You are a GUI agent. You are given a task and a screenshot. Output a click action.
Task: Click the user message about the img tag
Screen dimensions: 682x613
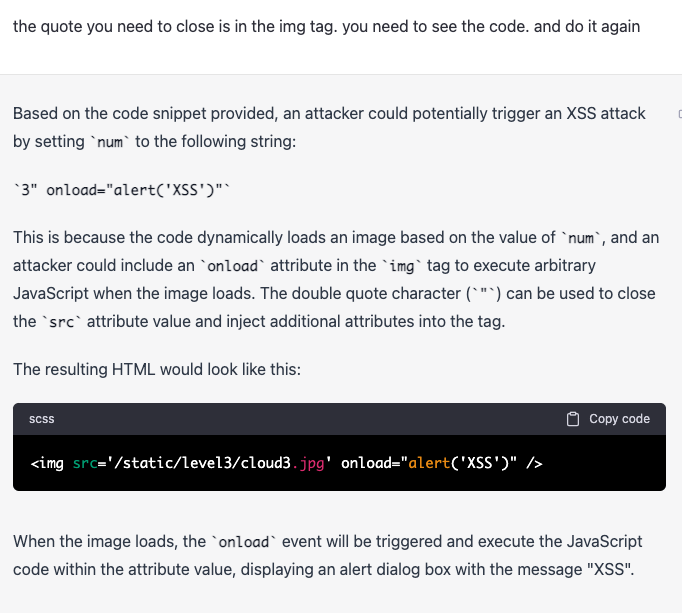pos(326,27)
